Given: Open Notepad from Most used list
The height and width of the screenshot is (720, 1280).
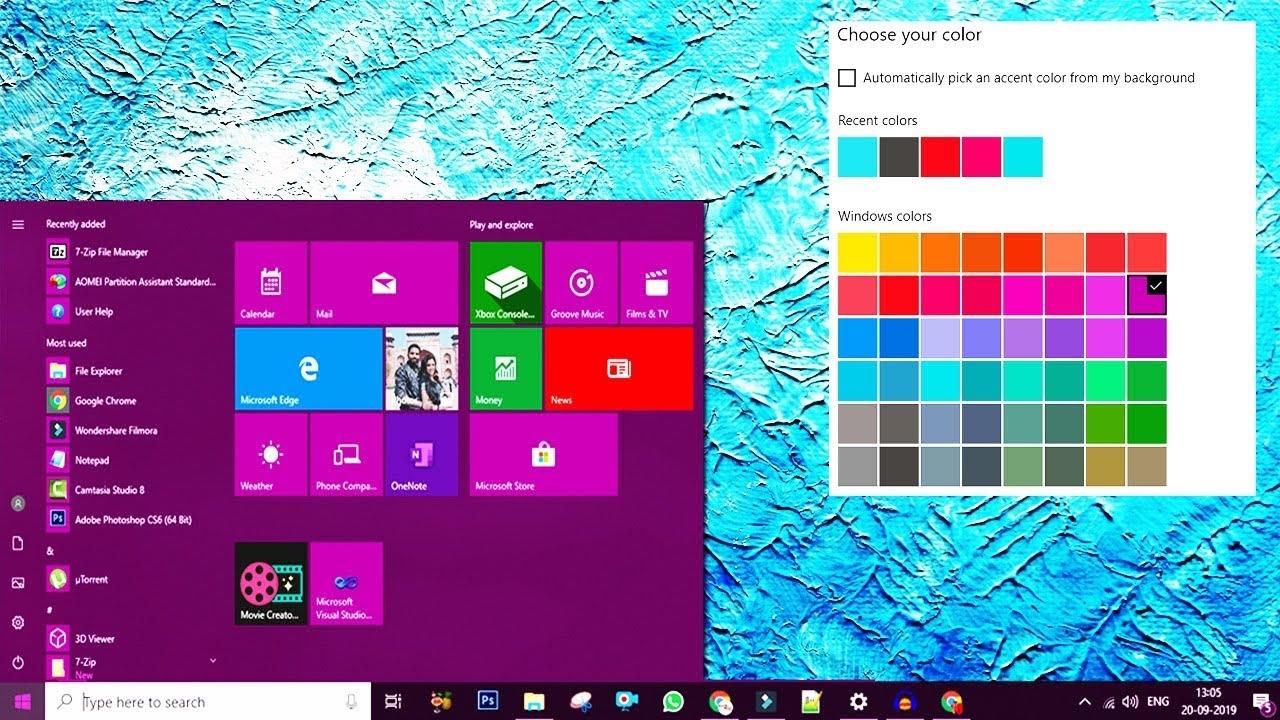Looking at the screenshot, I should pos(132,460).
